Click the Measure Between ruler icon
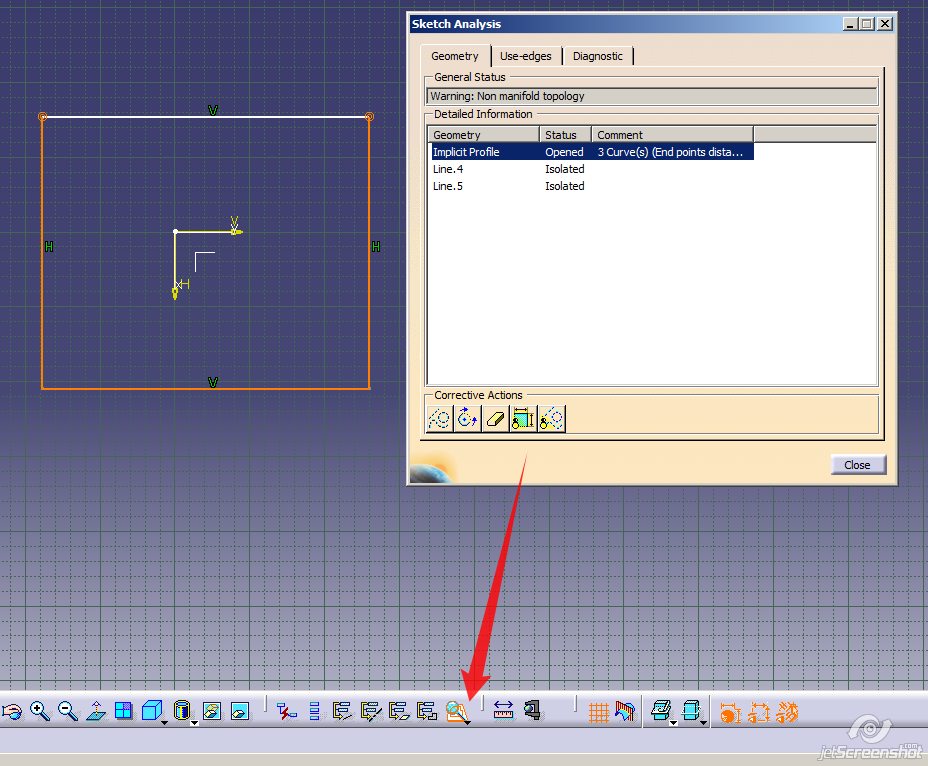Image resolution: width=928 pixels, height=766 pixels. tap(503, 710)
